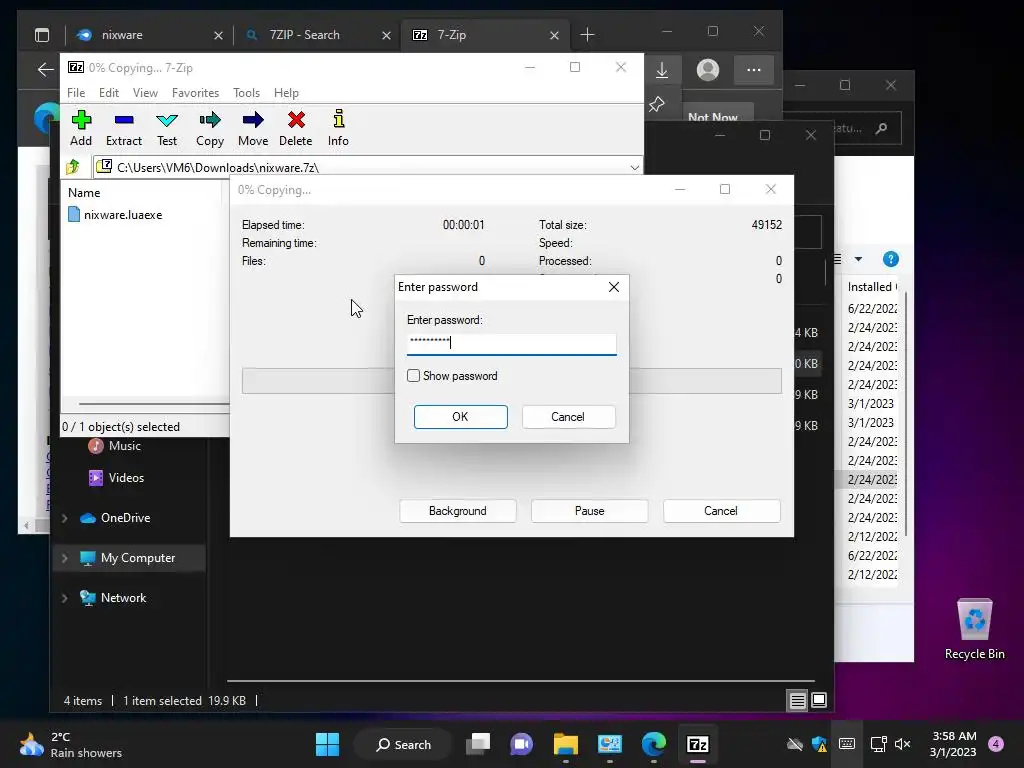Open View menu in 7-Zip

coord(145,93)
